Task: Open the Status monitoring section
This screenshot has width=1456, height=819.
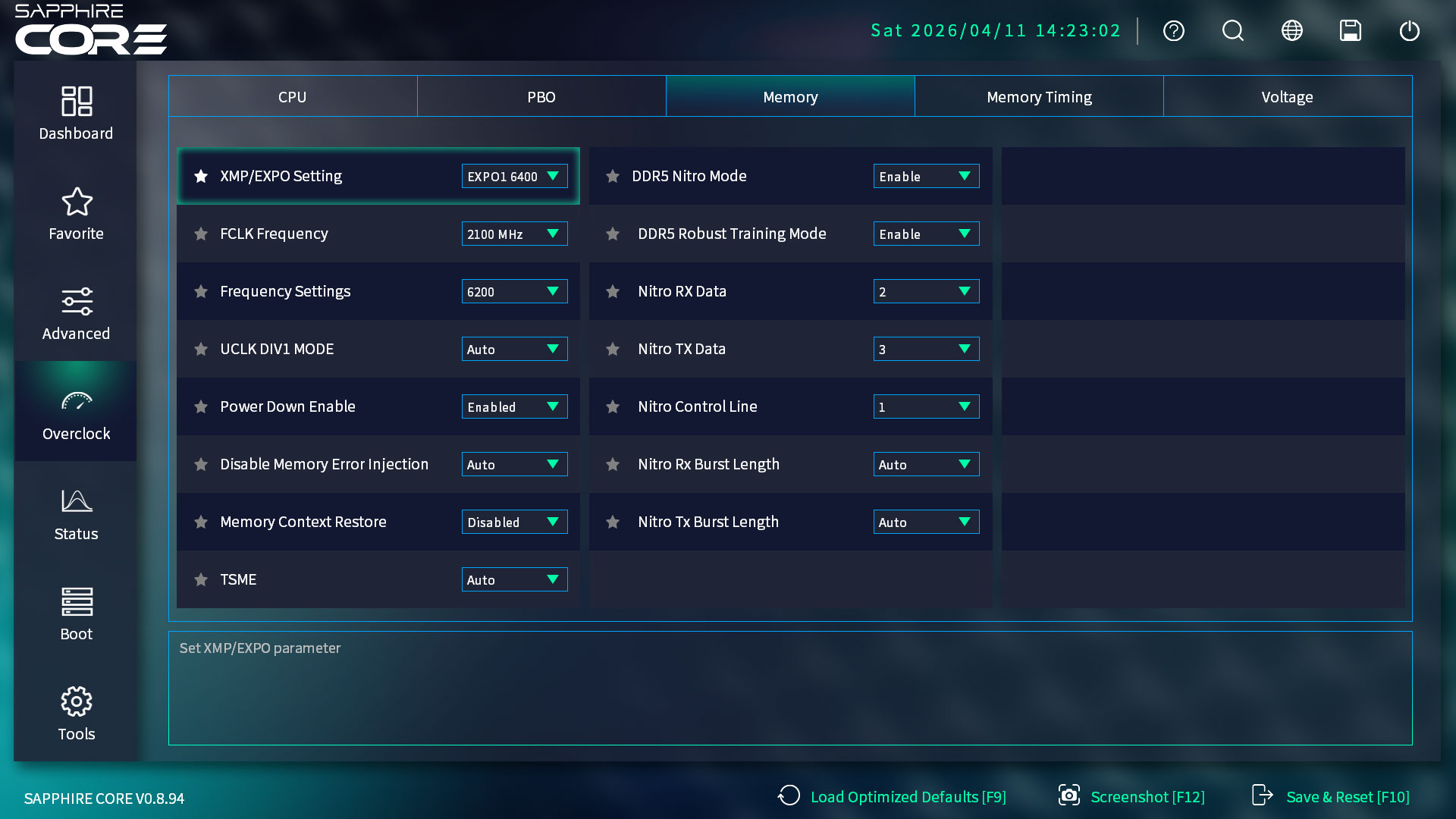Action: 76,514
